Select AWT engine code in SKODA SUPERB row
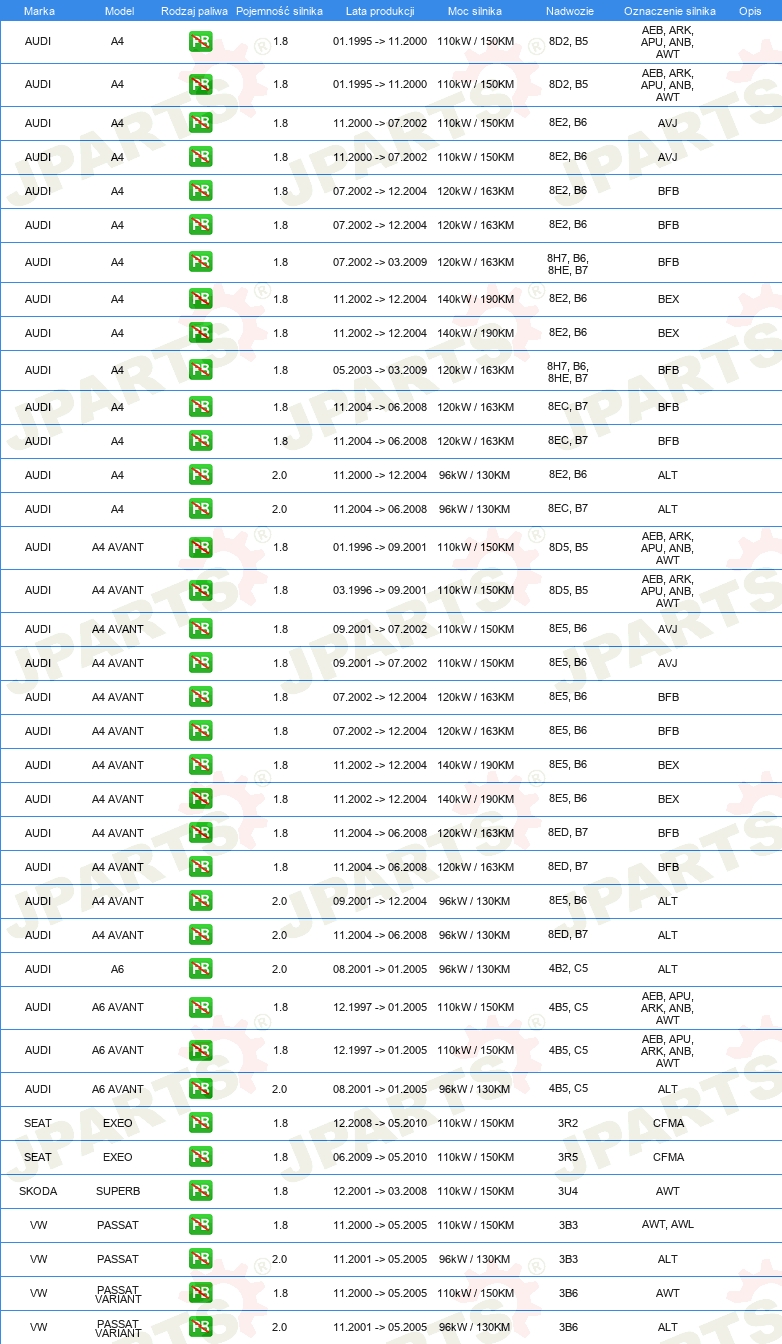Viewport: 782px width, 1344px height. pyautogui.click(x=668, y=1191)
